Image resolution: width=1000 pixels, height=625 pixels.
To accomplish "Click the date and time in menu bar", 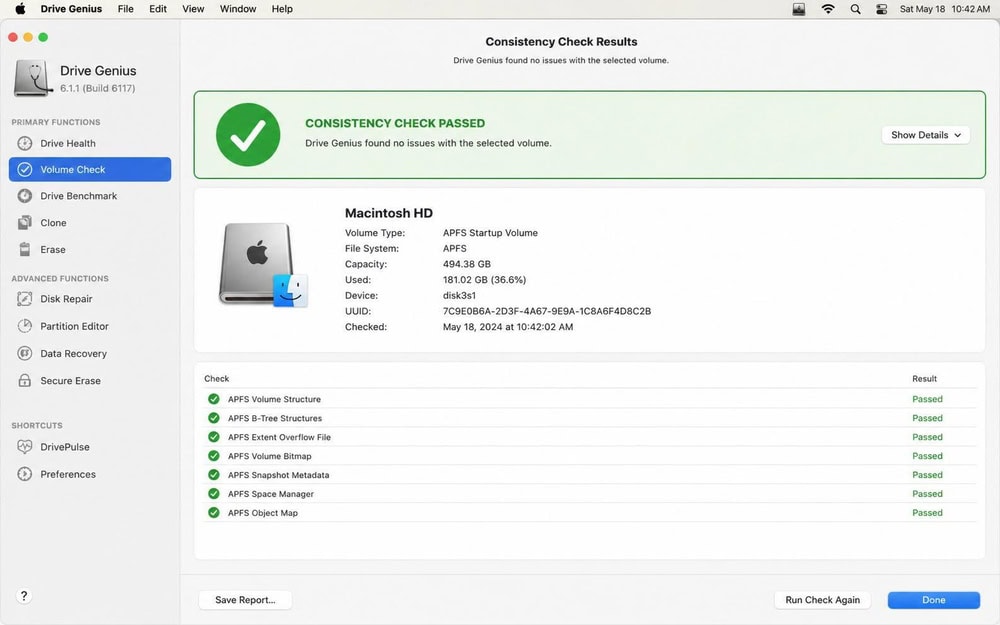I will [x=945, y=9].
